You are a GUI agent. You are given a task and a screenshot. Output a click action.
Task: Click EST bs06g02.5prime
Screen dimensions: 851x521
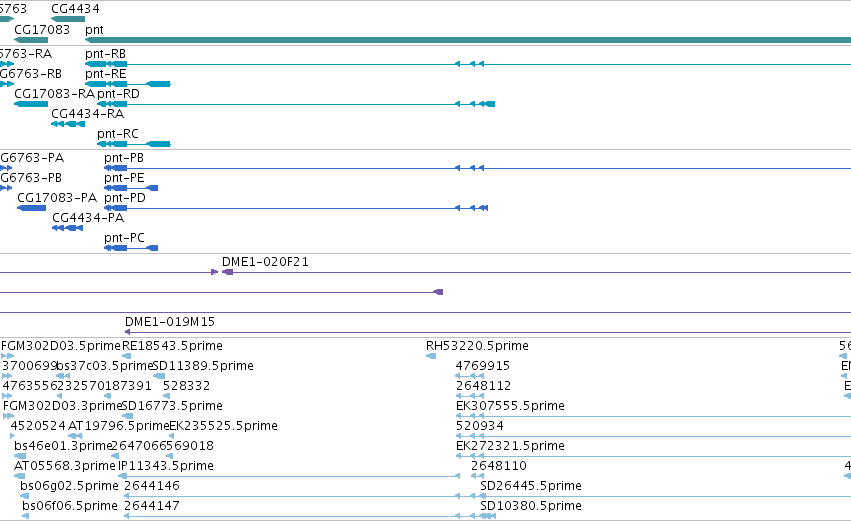(24, 497)
